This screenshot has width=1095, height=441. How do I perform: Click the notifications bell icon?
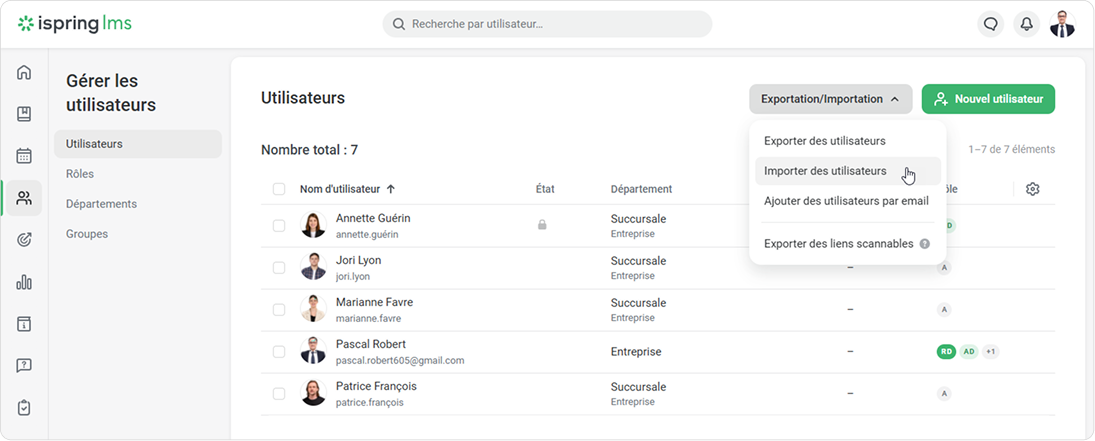[x=1027, y=24]
